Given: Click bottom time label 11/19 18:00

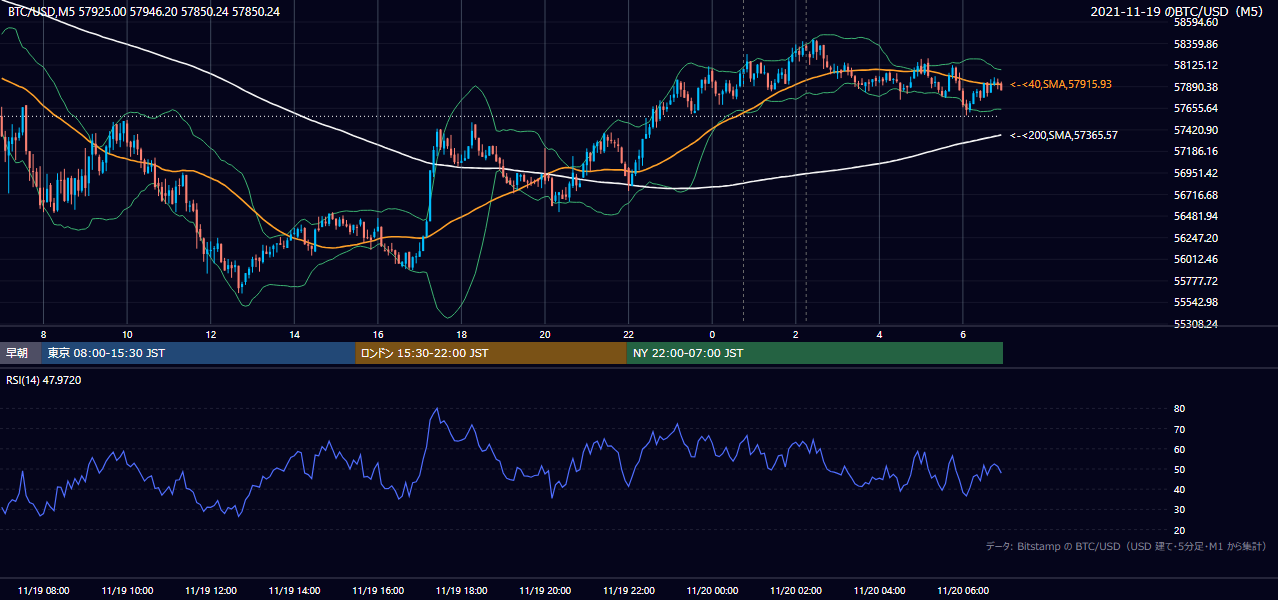Looking at the screenshot, I should [x=461, y=591].
